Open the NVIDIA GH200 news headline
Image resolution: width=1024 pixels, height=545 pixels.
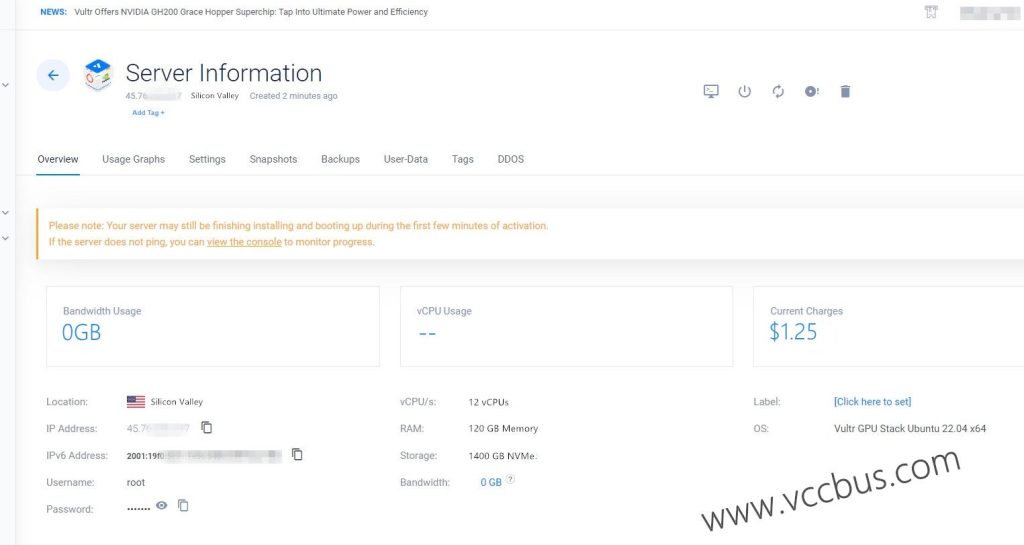251,12
